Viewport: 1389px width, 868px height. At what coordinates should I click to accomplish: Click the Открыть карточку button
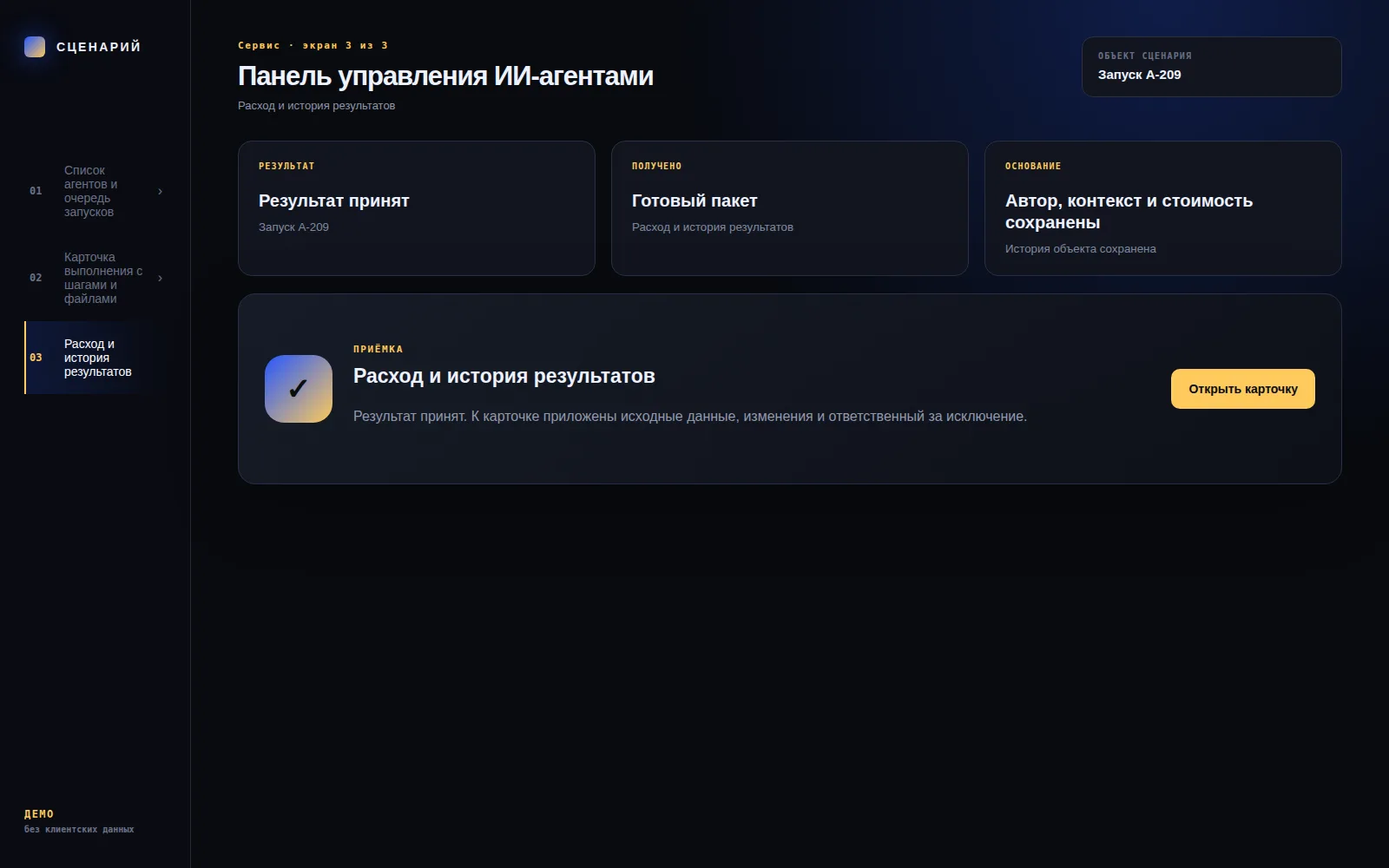click(1243, 389)
